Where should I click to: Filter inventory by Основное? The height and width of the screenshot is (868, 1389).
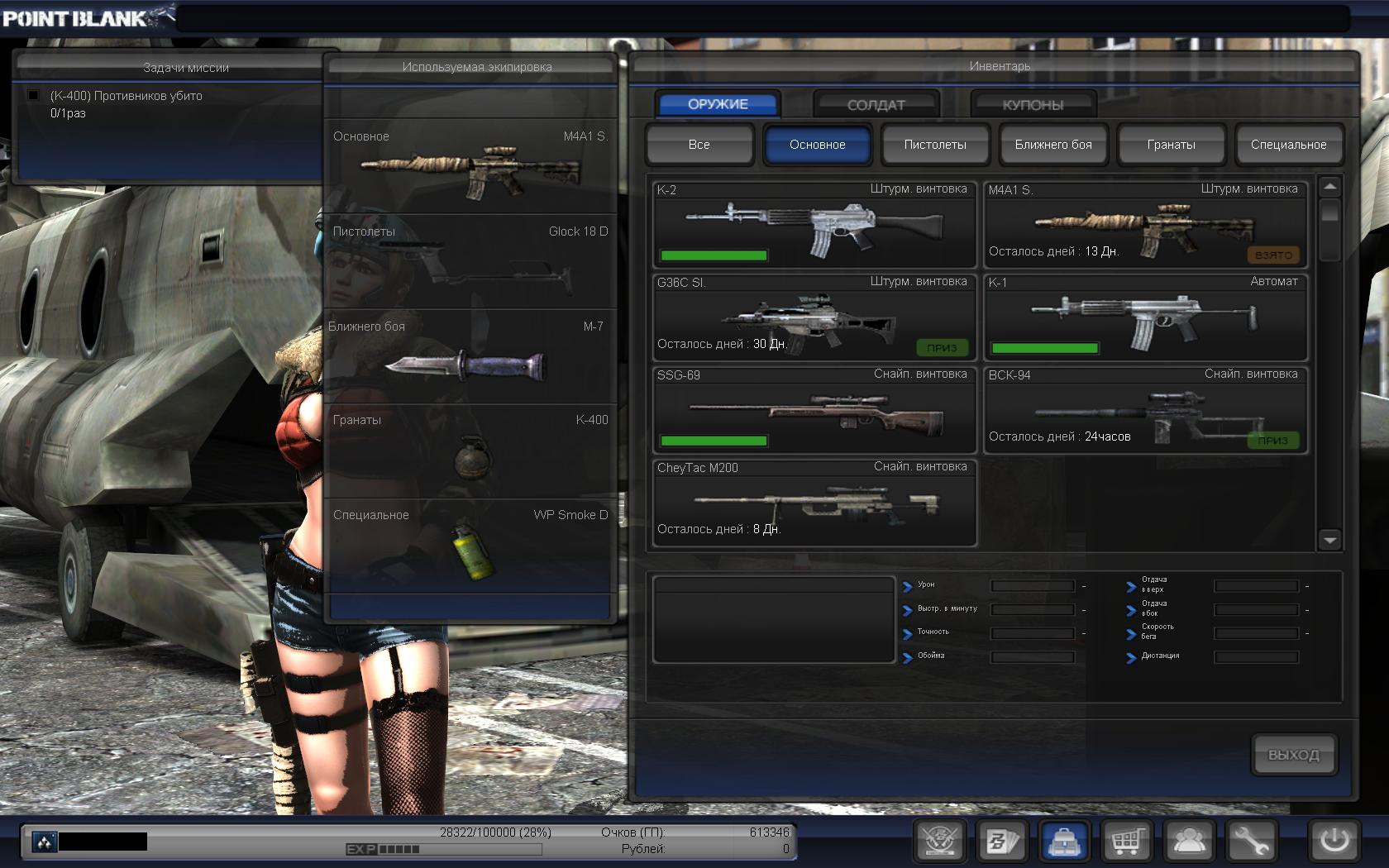point(817,145)
